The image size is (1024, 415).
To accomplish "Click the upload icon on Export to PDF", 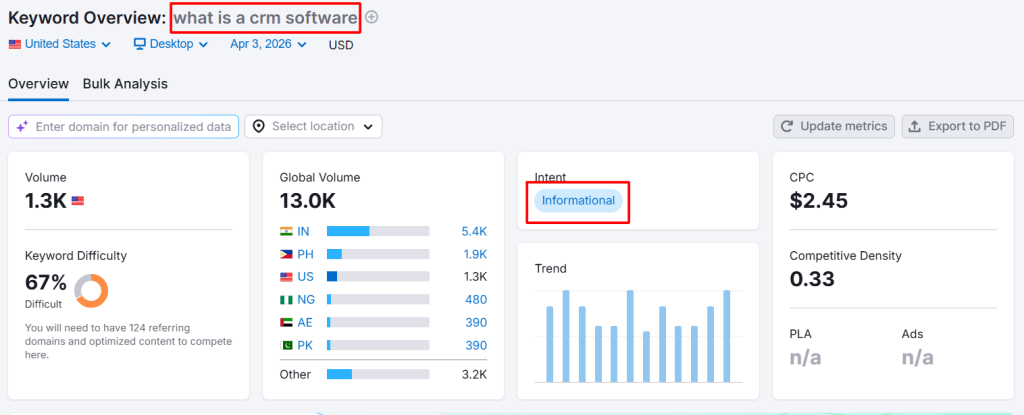I will 916,127.
